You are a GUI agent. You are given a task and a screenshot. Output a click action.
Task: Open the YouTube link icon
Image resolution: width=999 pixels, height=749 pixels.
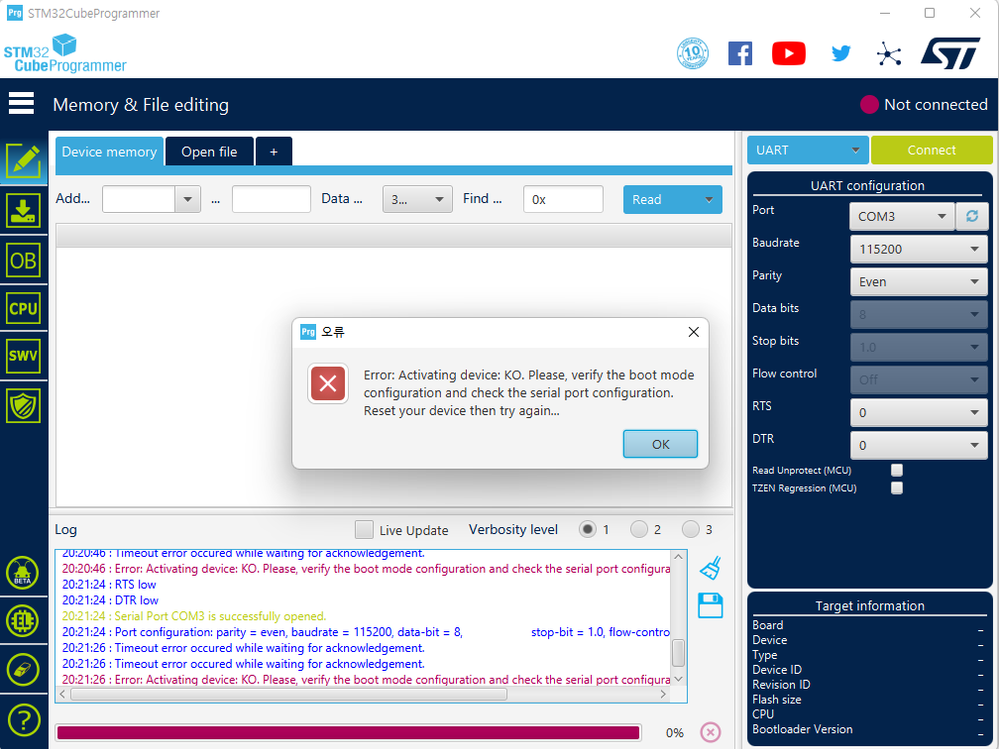(x=789, y=54)
